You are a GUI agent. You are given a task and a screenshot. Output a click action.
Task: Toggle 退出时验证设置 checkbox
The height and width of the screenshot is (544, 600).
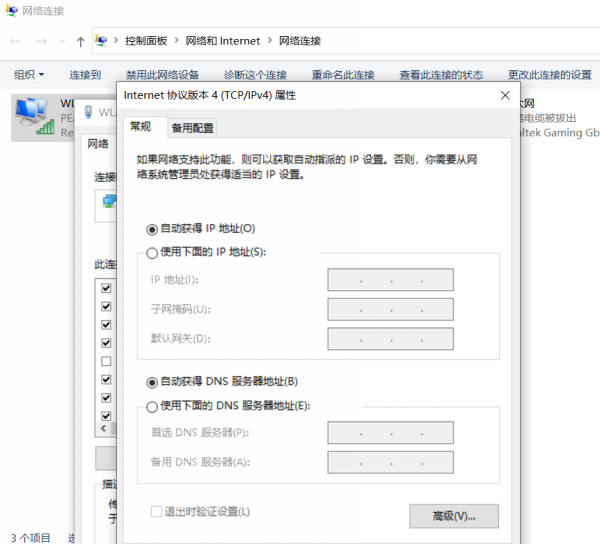(x=156, y=511)
